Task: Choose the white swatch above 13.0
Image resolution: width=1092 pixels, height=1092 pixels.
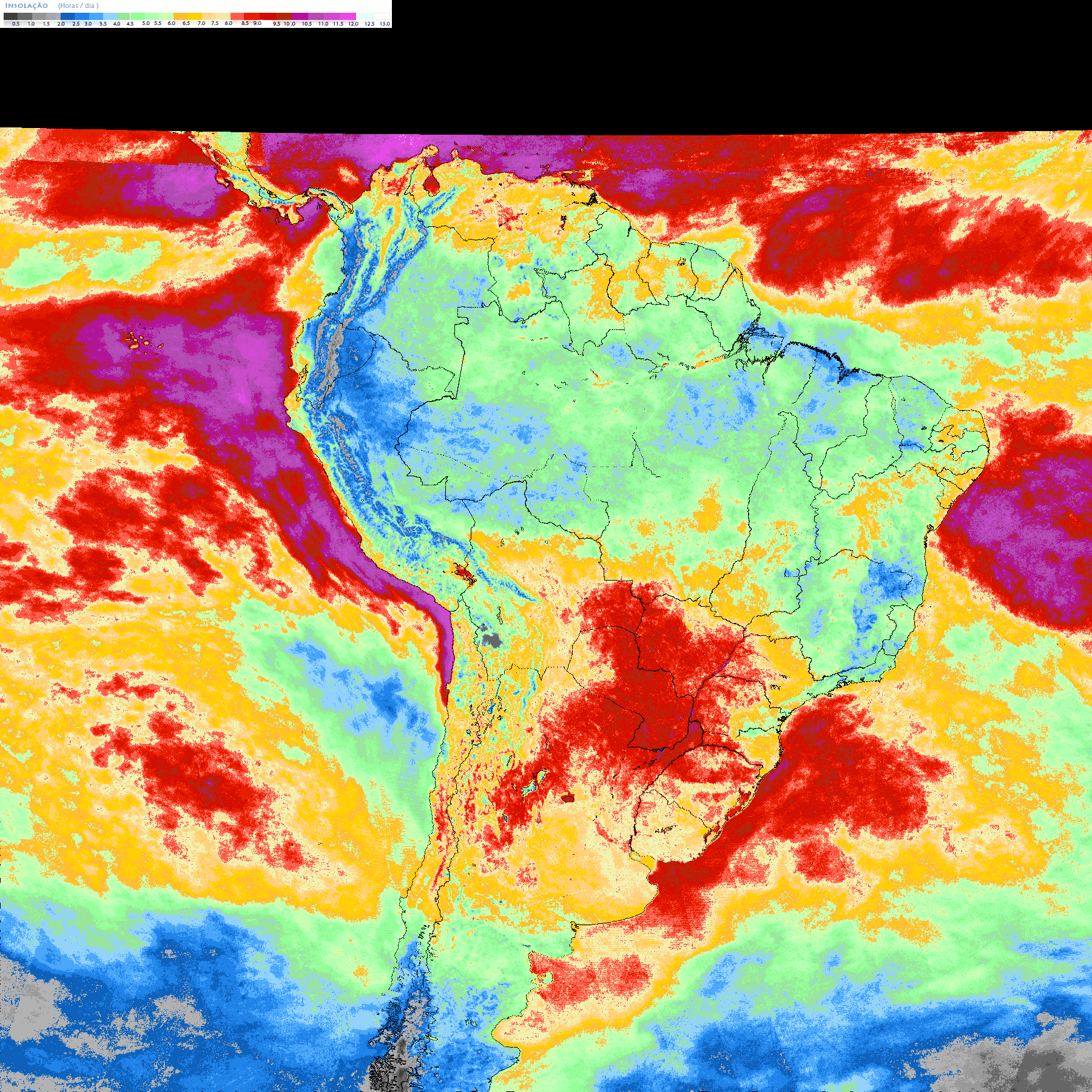Action: [381, 16]
